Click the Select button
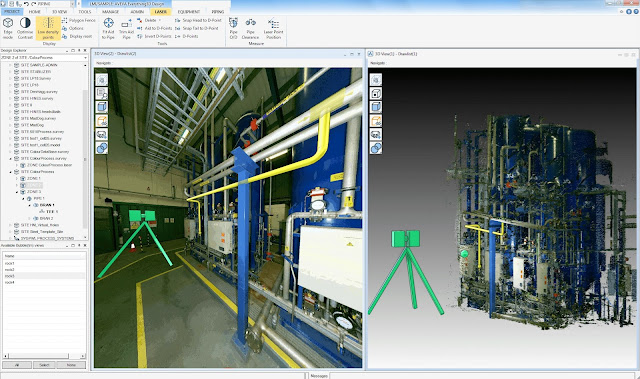 tap(44, 365)
